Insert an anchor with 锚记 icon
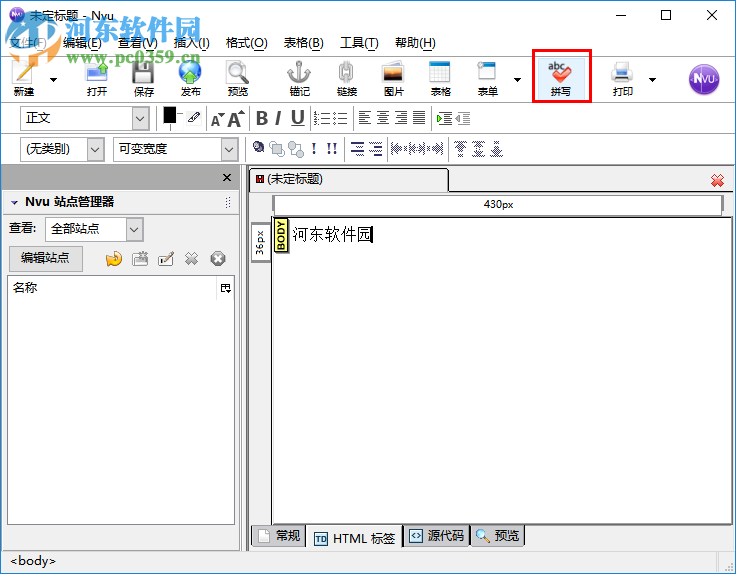 click(x=299, y=78)
